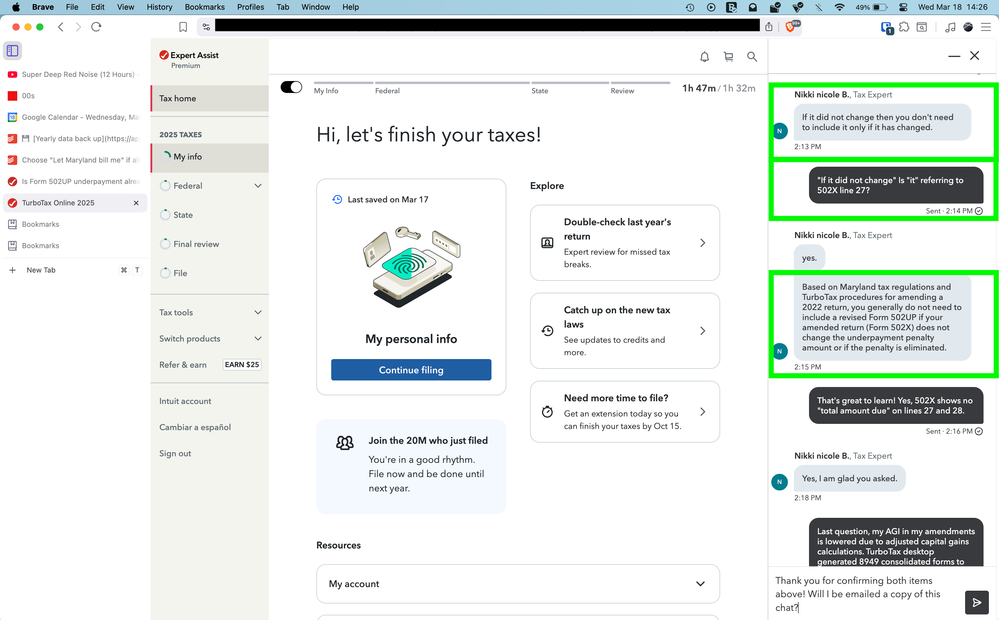Click the Join the 20M who just filed card
Image resolution: width=999 pixels, height=620 pixels.
click(411, 466)
